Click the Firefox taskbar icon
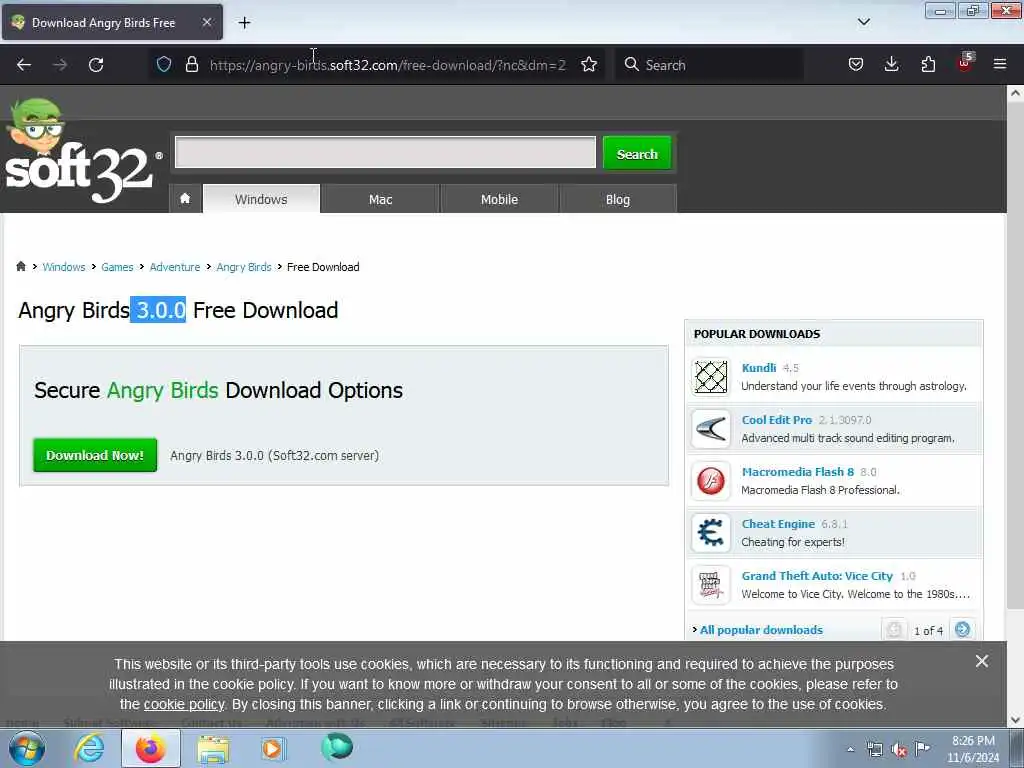Viewport: 1024px width, 768px height. (151, 748)
